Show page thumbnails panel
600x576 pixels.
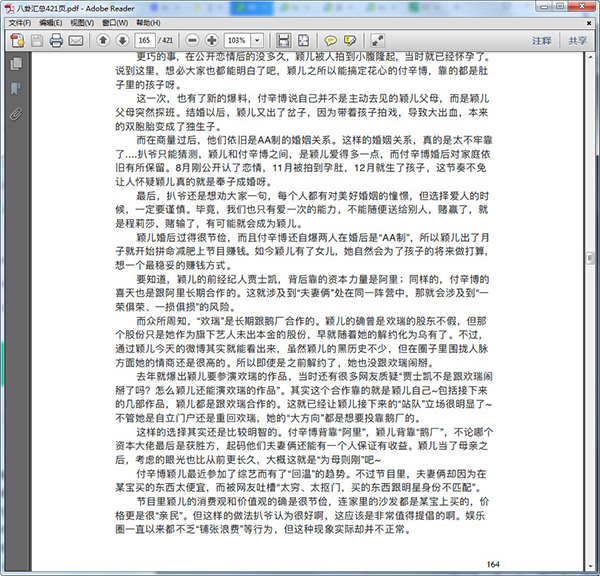pyautogui.click(x=16, y=64)
